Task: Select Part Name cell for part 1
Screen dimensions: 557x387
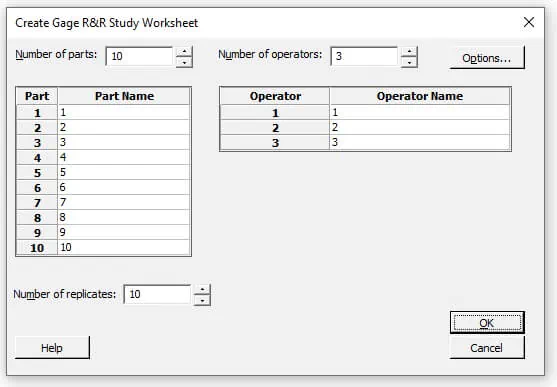Action: tap(124, 113)
